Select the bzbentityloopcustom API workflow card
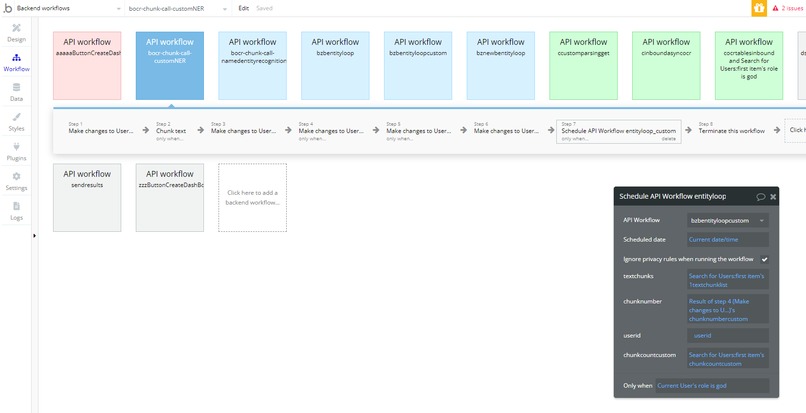 (418, 66)
